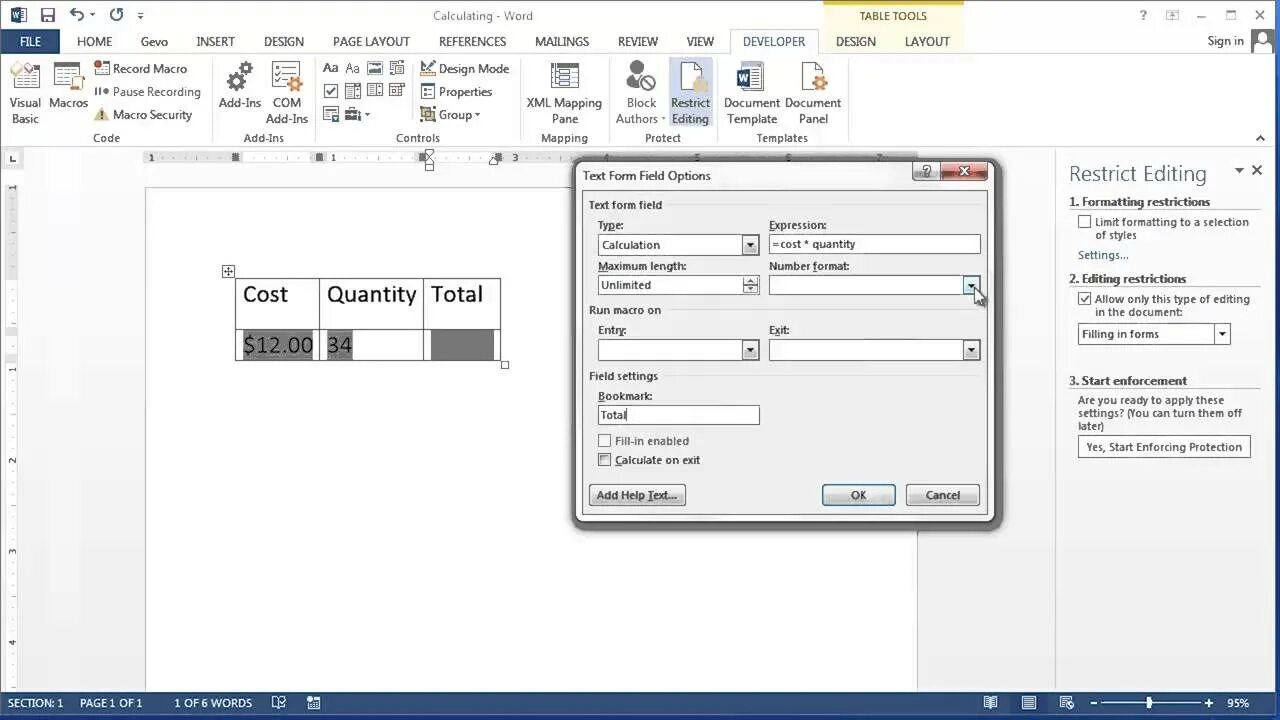Open the FILE tab

click(30, 41)
